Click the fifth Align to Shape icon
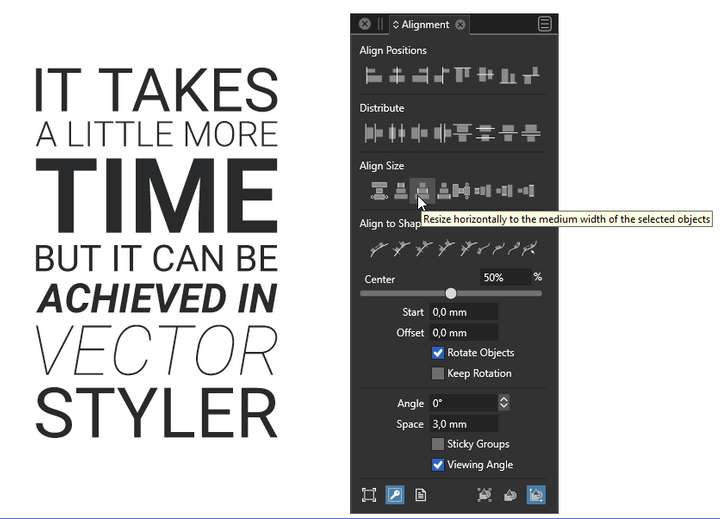The image size is (720, 519). 467,249
